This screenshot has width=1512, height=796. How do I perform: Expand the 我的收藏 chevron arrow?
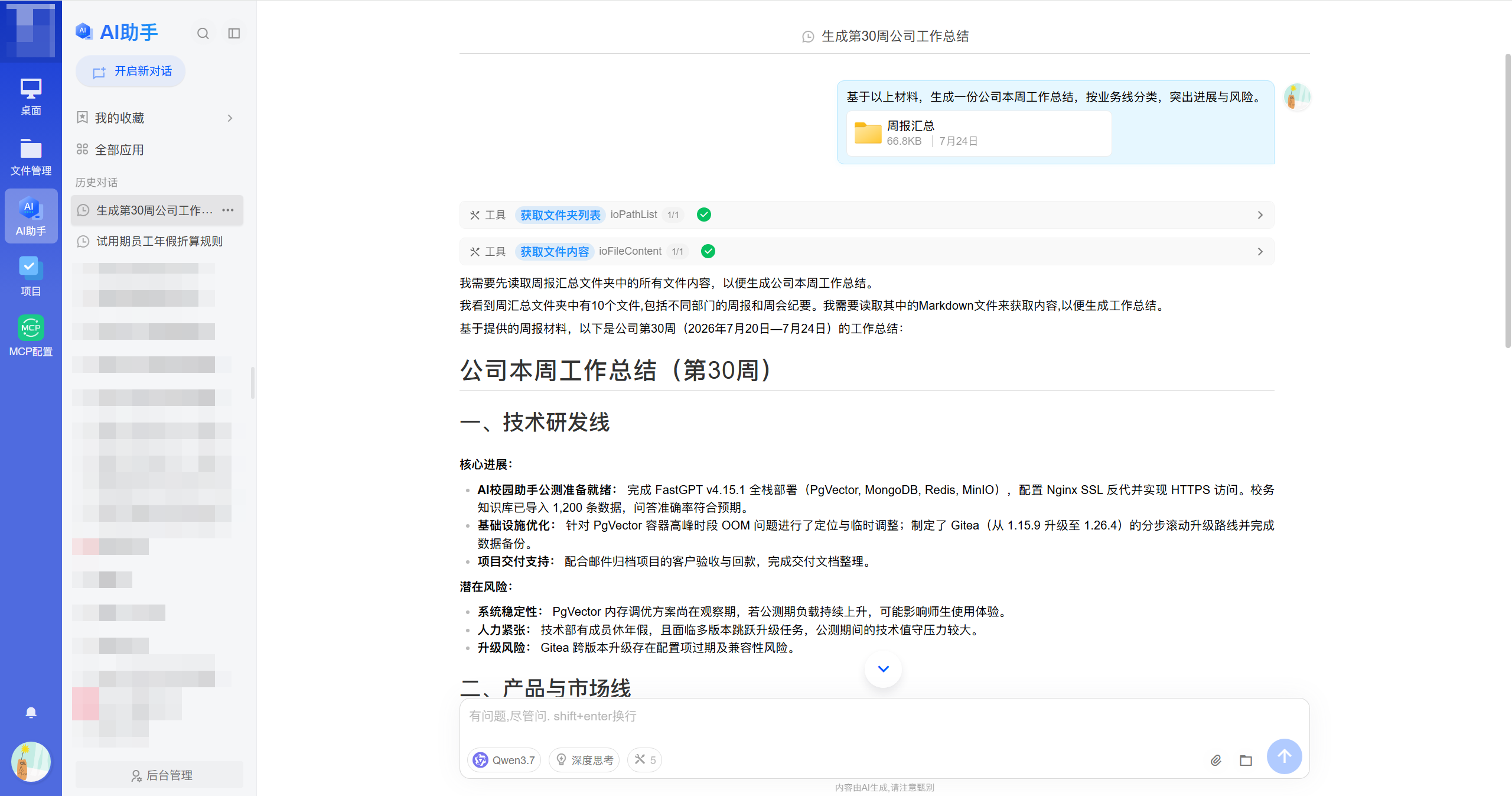pos(230,118)
